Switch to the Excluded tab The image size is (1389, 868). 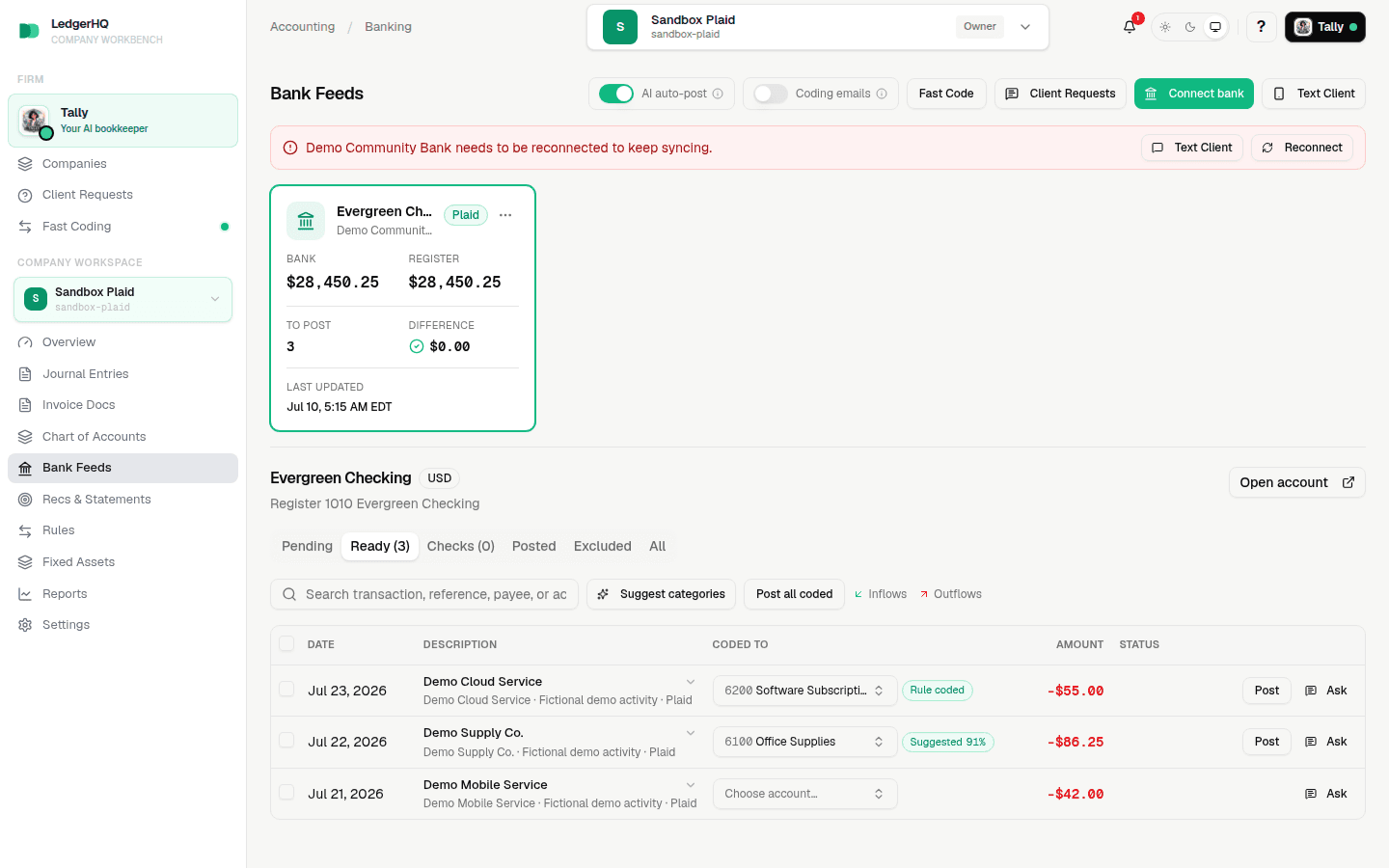[603, 546]
